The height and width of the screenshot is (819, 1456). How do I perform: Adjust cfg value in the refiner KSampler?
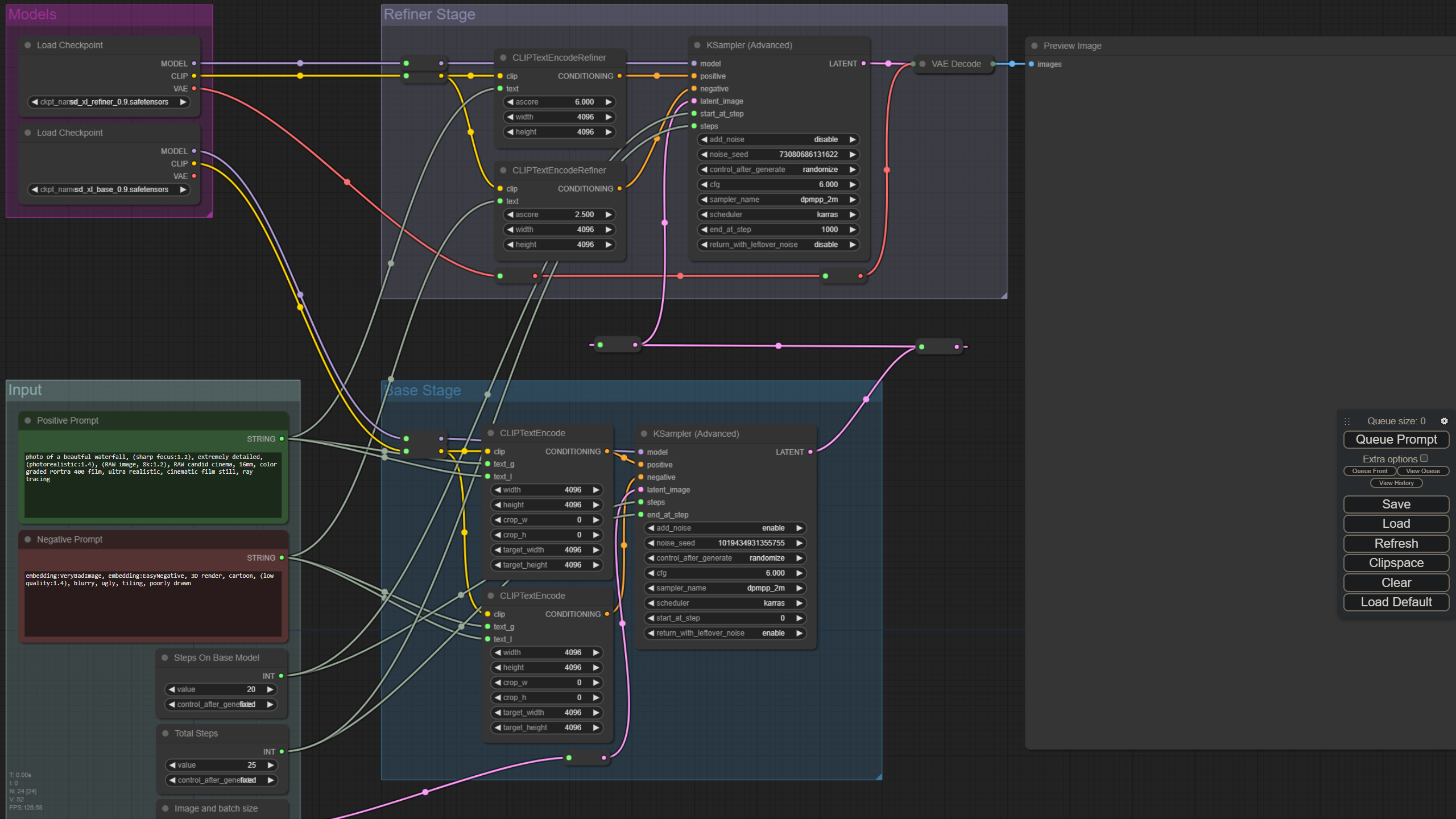(x=777, y=184)
